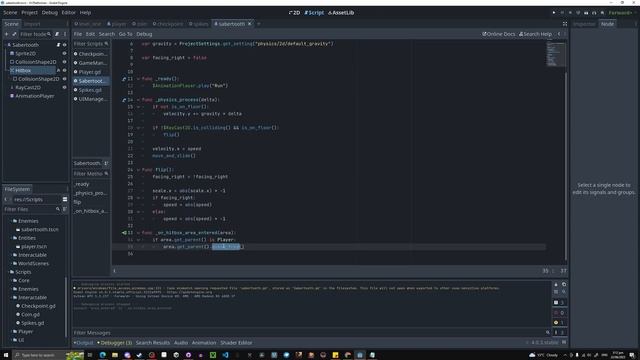Fold the _on_hitbox_area_entered function
Viewport: 640px width, 360px height.
click(138, 233)
